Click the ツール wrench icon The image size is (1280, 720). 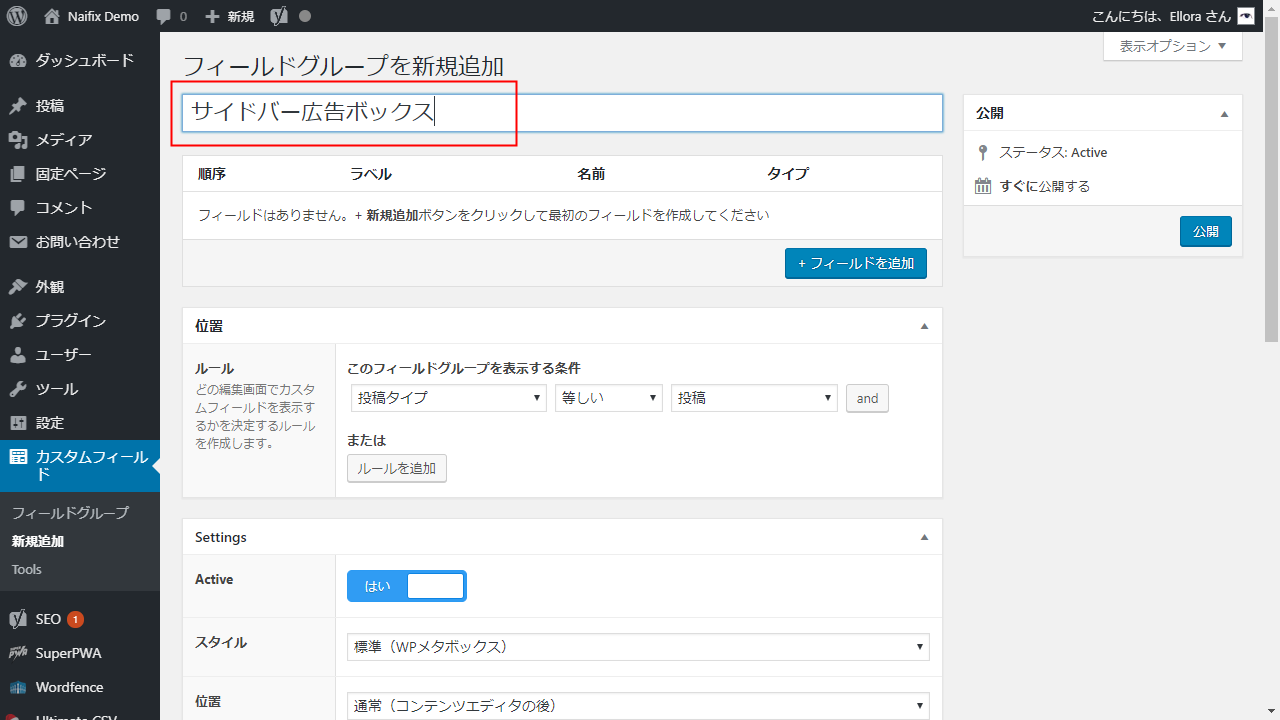18,389
